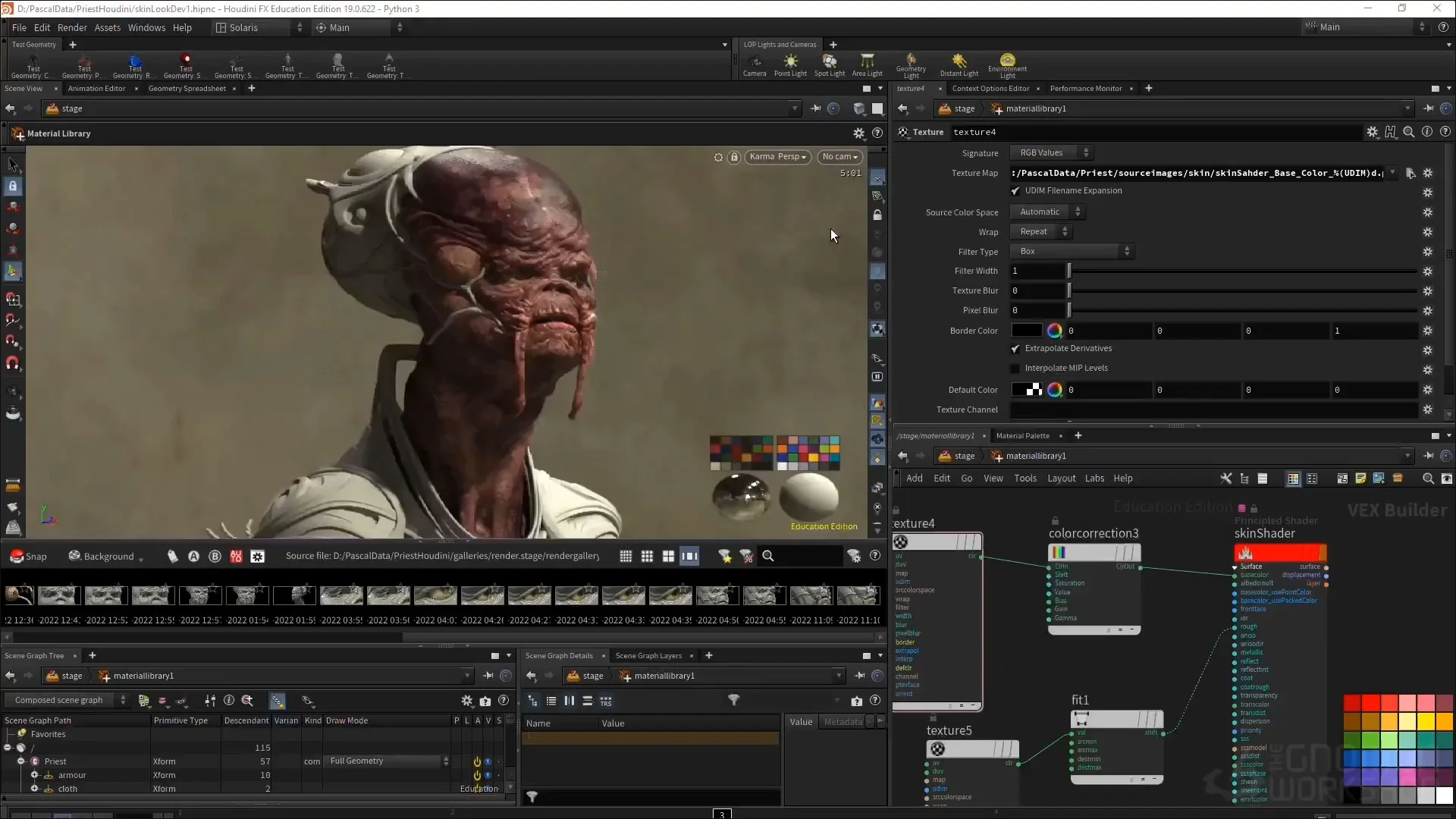Add an Area Light from the shelf
1456x819 pixels.
click(x=867, y=65)
